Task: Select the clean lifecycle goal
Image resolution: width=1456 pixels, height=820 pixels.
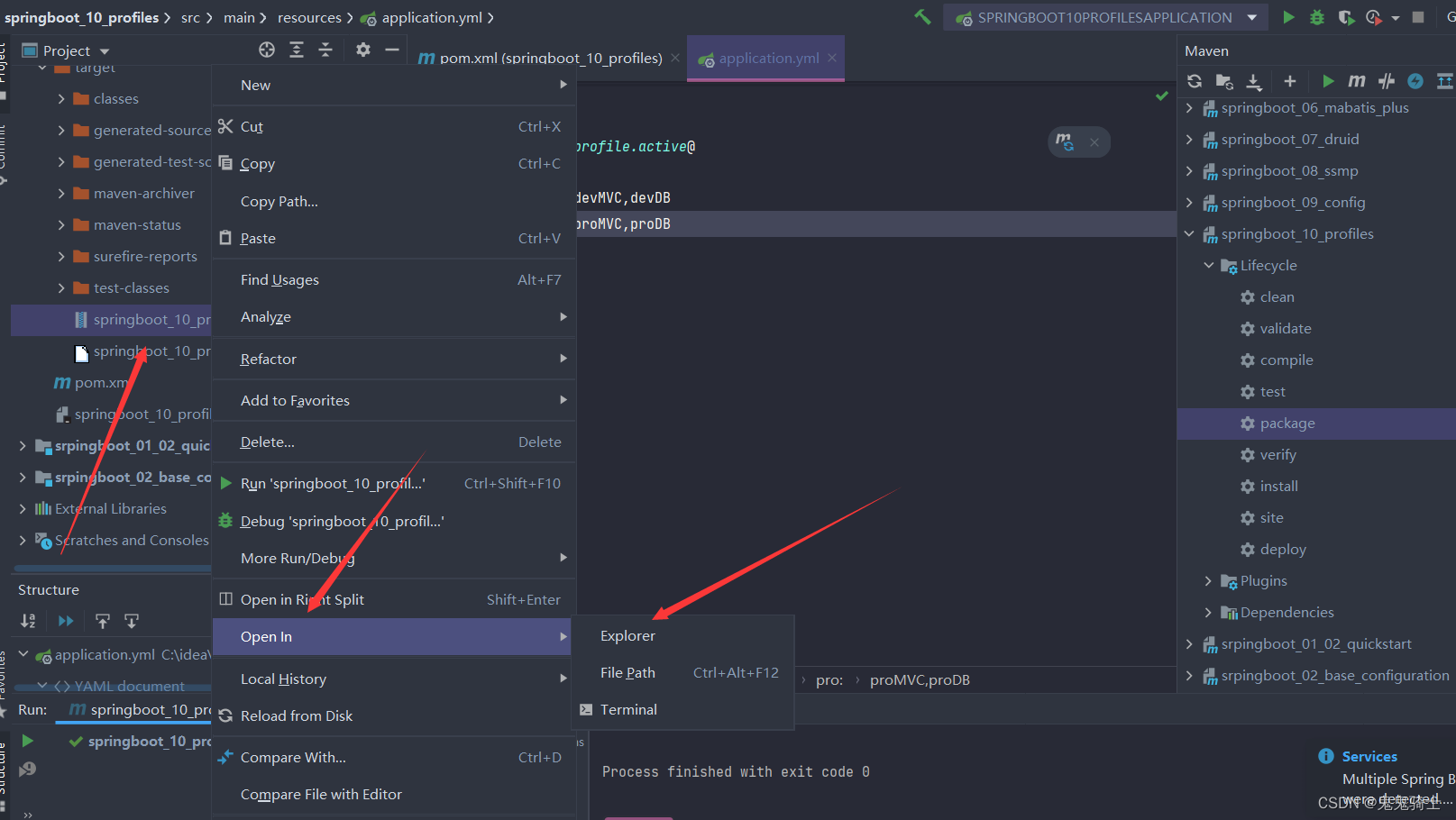Action: [1277, 296]
